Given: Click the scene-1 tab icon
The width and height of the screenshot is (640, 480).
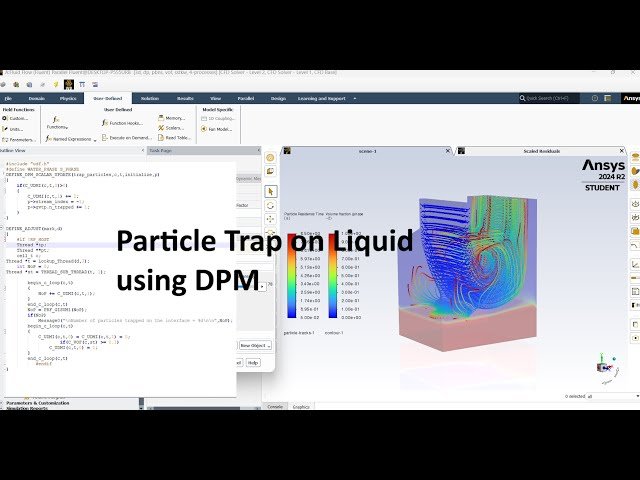Looking at the screenshot, I should pyautogui.click(x=287, y=151).
